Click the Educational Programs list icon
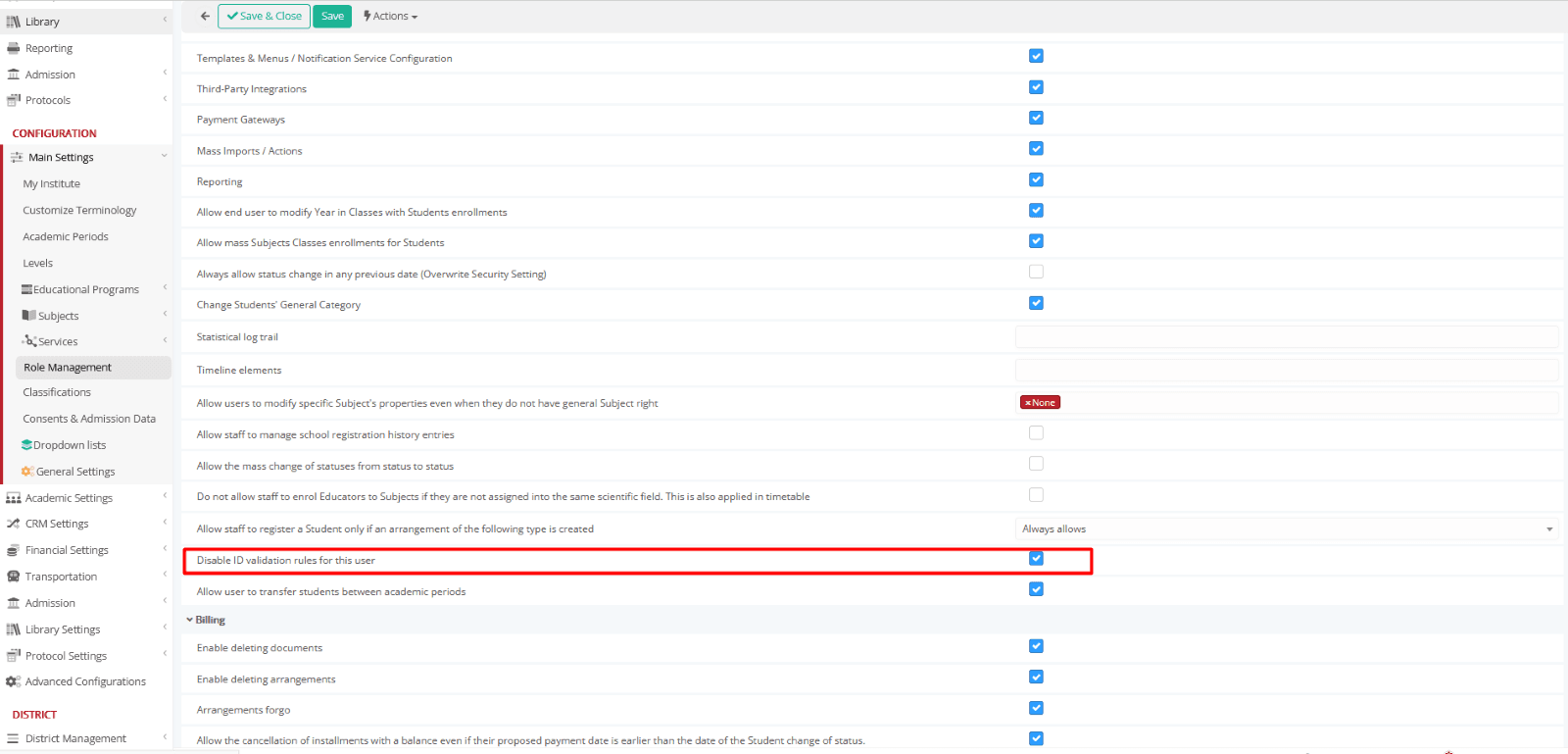 [27, 289]
